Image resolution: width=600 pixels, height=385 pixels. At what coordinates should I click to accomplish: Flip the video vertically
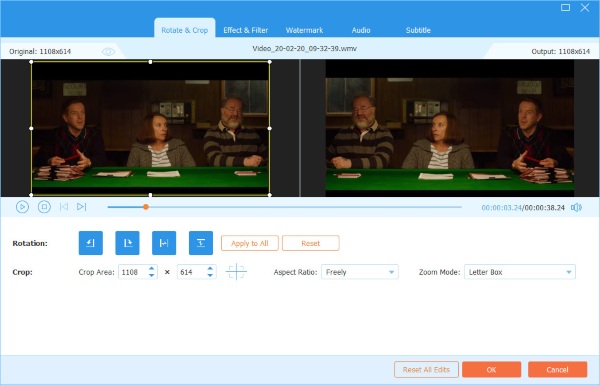coord(201,243)
